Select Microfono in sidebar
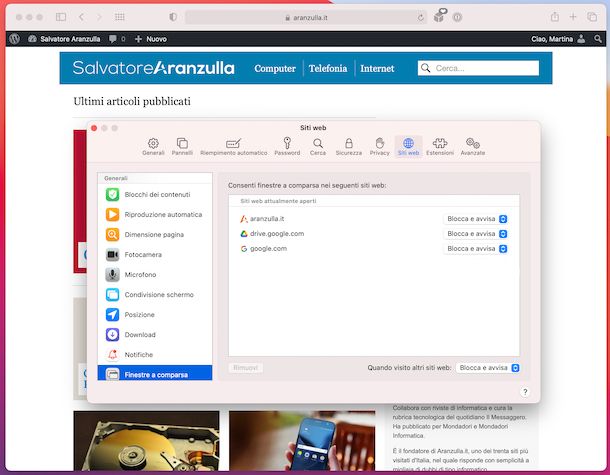The height and width of the screenshot is (475, 610). tap(155, 275)
